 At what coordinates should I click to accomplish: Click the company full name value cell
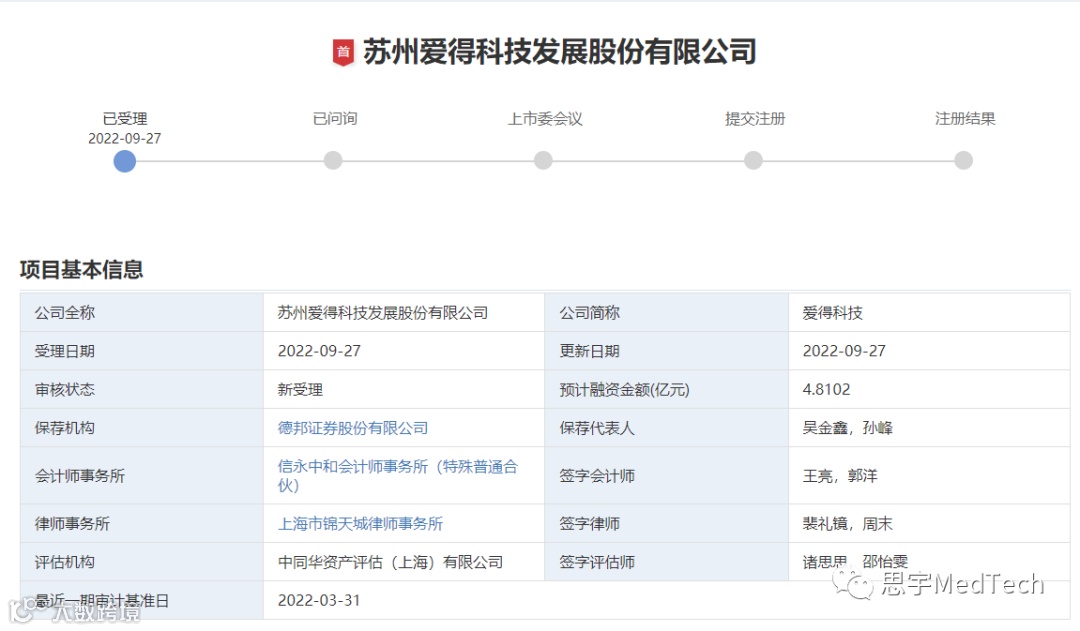404,313
